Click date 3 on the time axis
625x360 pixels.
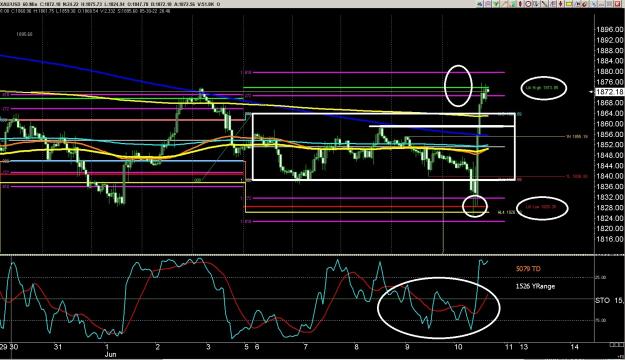[208, 347]
